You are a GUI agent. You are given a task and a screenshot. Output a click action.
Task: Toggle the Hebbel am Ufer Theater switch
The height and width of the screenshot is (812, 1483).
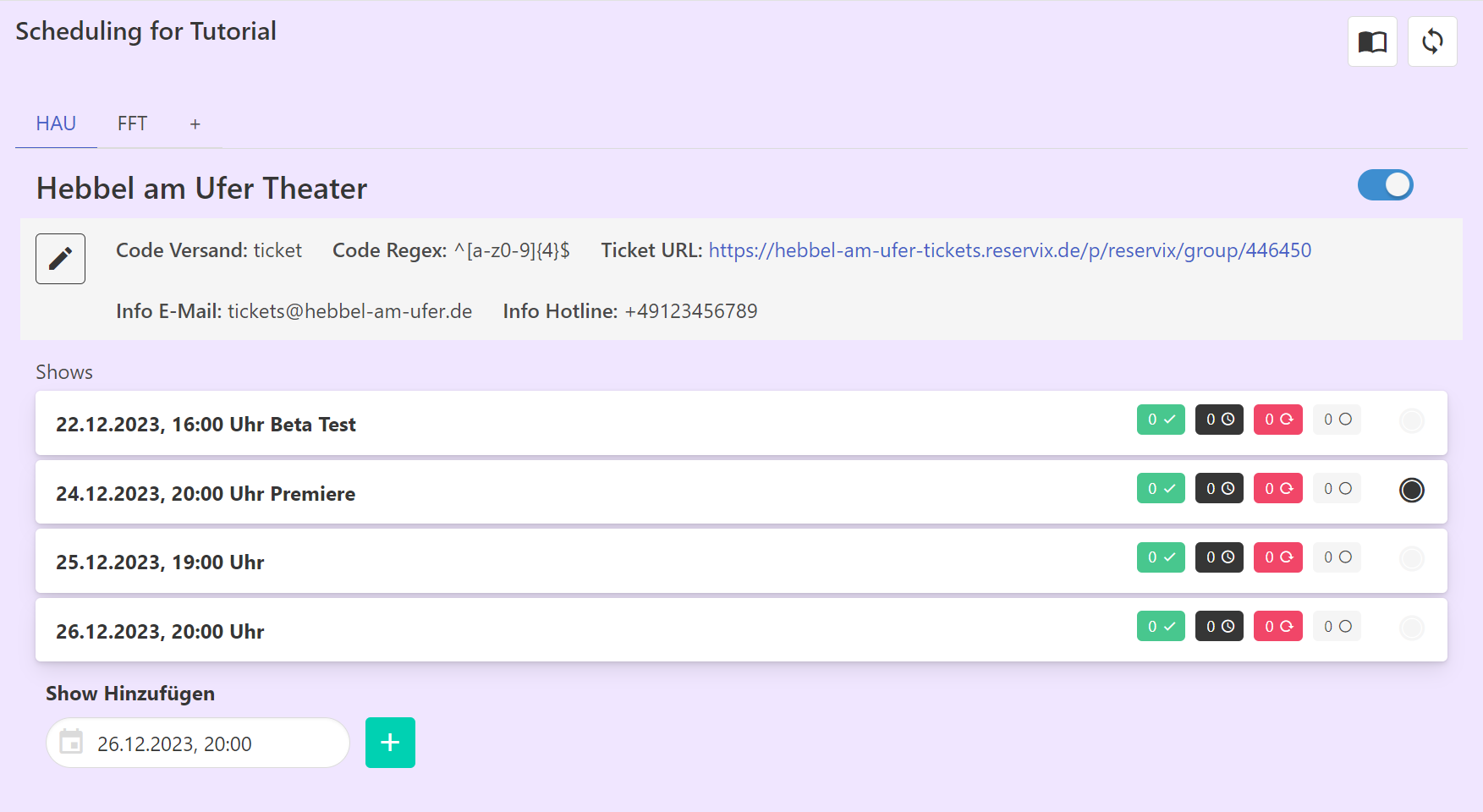[1386, 185]
